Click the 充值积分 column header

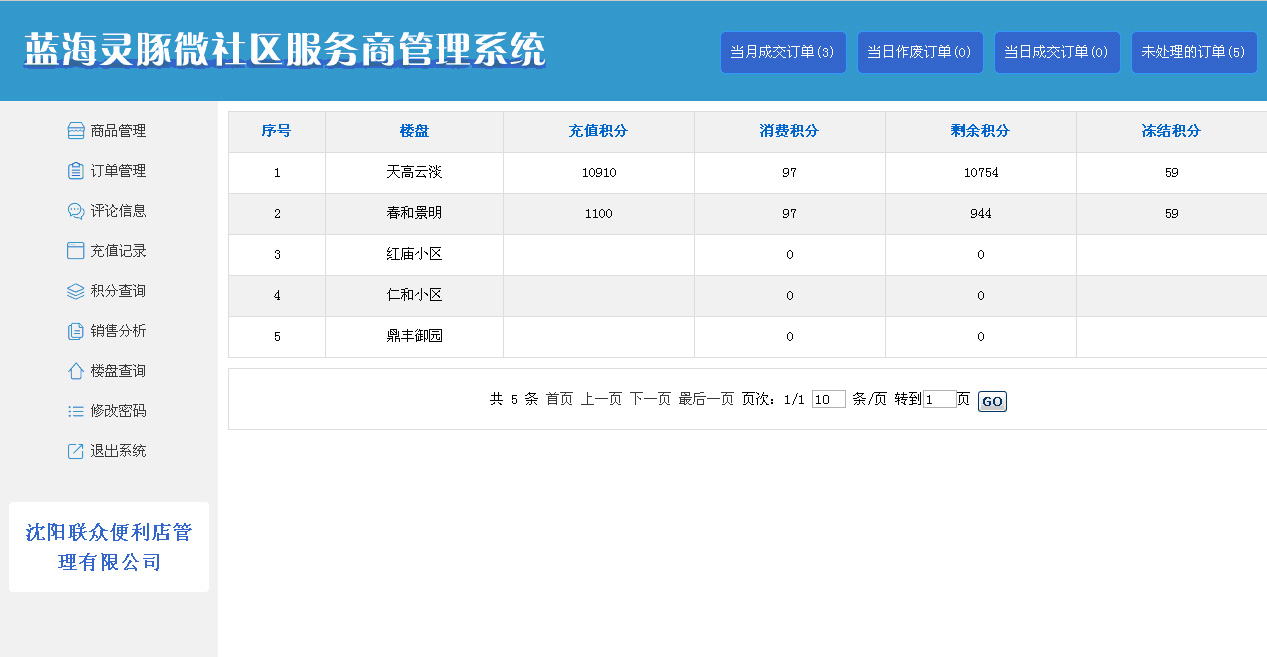[x=599, y=131]
